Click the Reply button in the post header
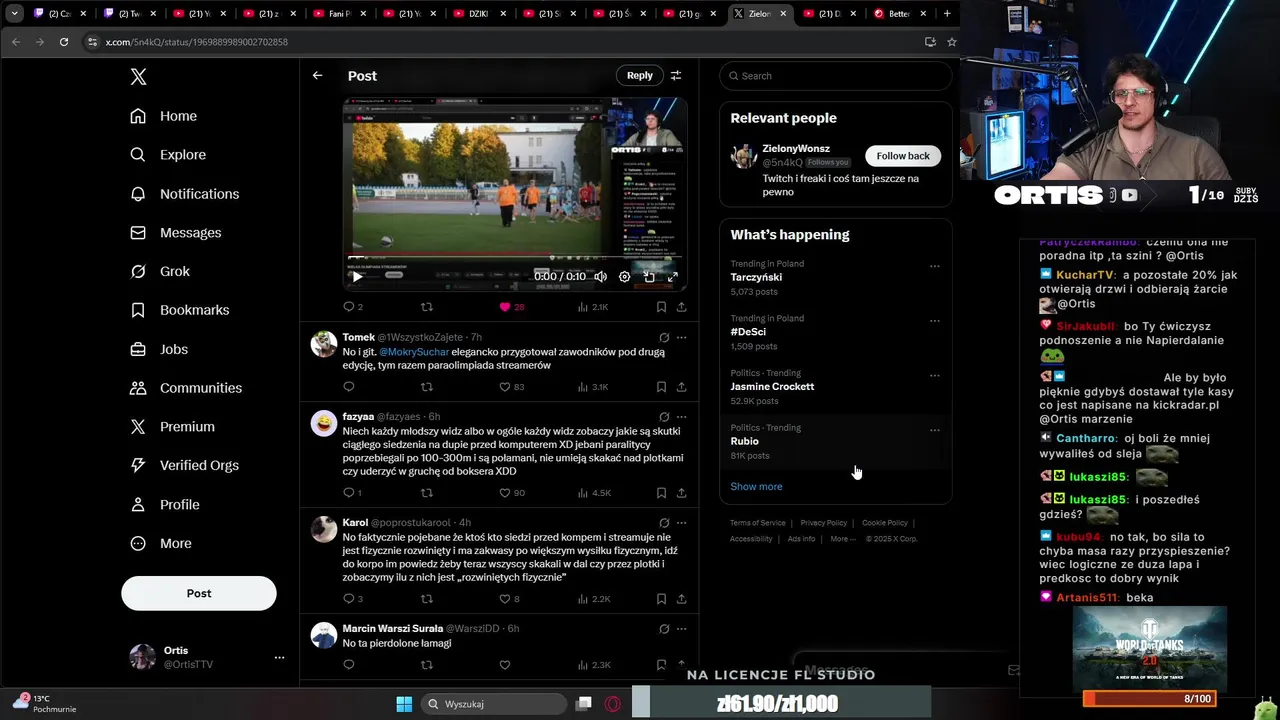Screen dimensions: 1280x720 [x=640, y=76]
